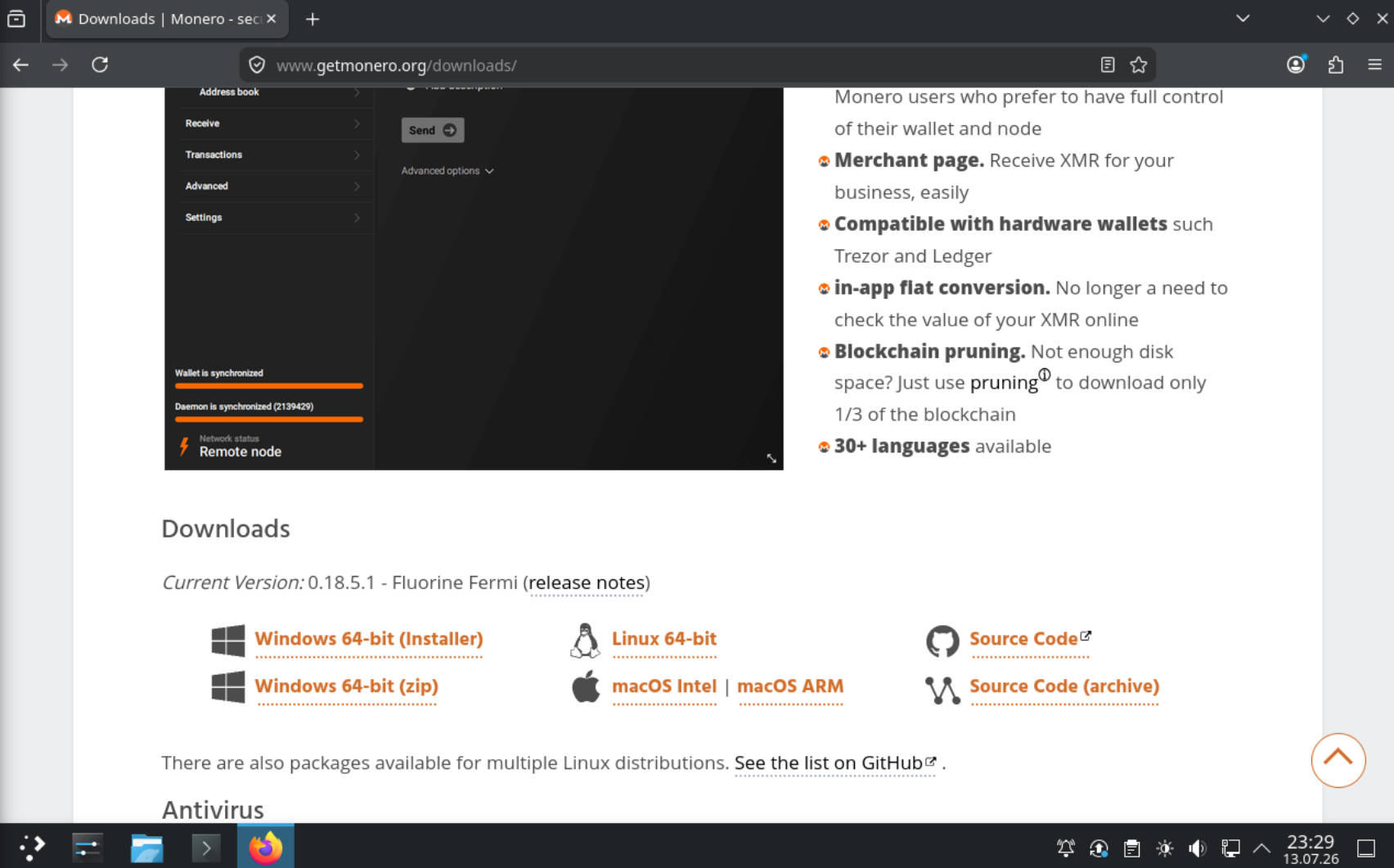Click the tracking protection shield icon
The height and width of the screenshot is (868, 1394).
257,65
